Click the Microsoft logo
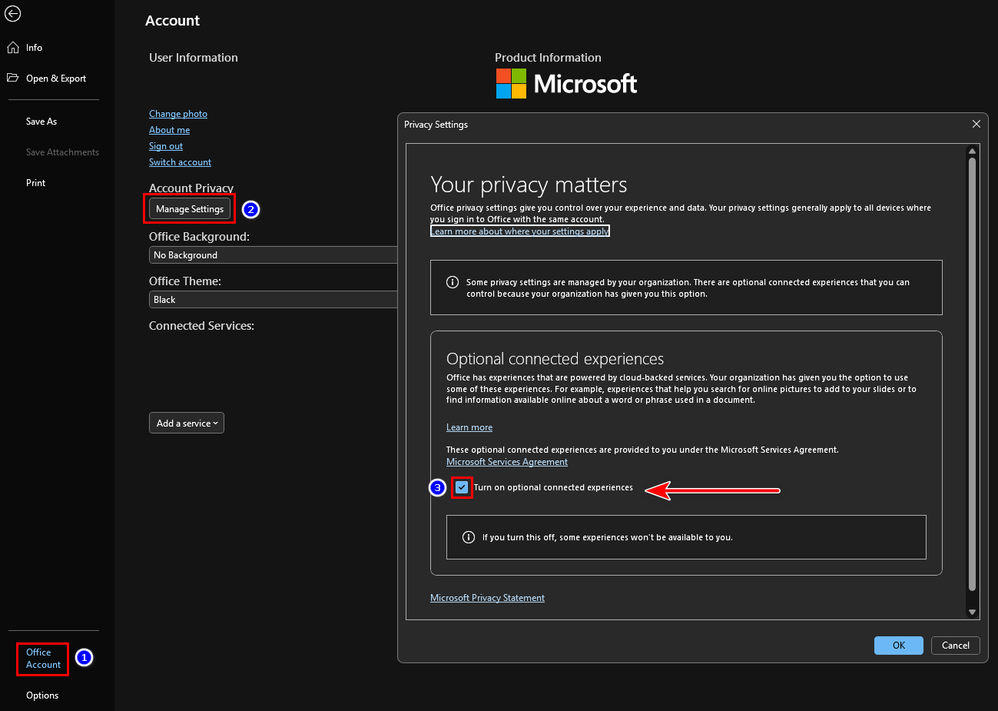The image size is (998, 711). [x=566, y=84]
